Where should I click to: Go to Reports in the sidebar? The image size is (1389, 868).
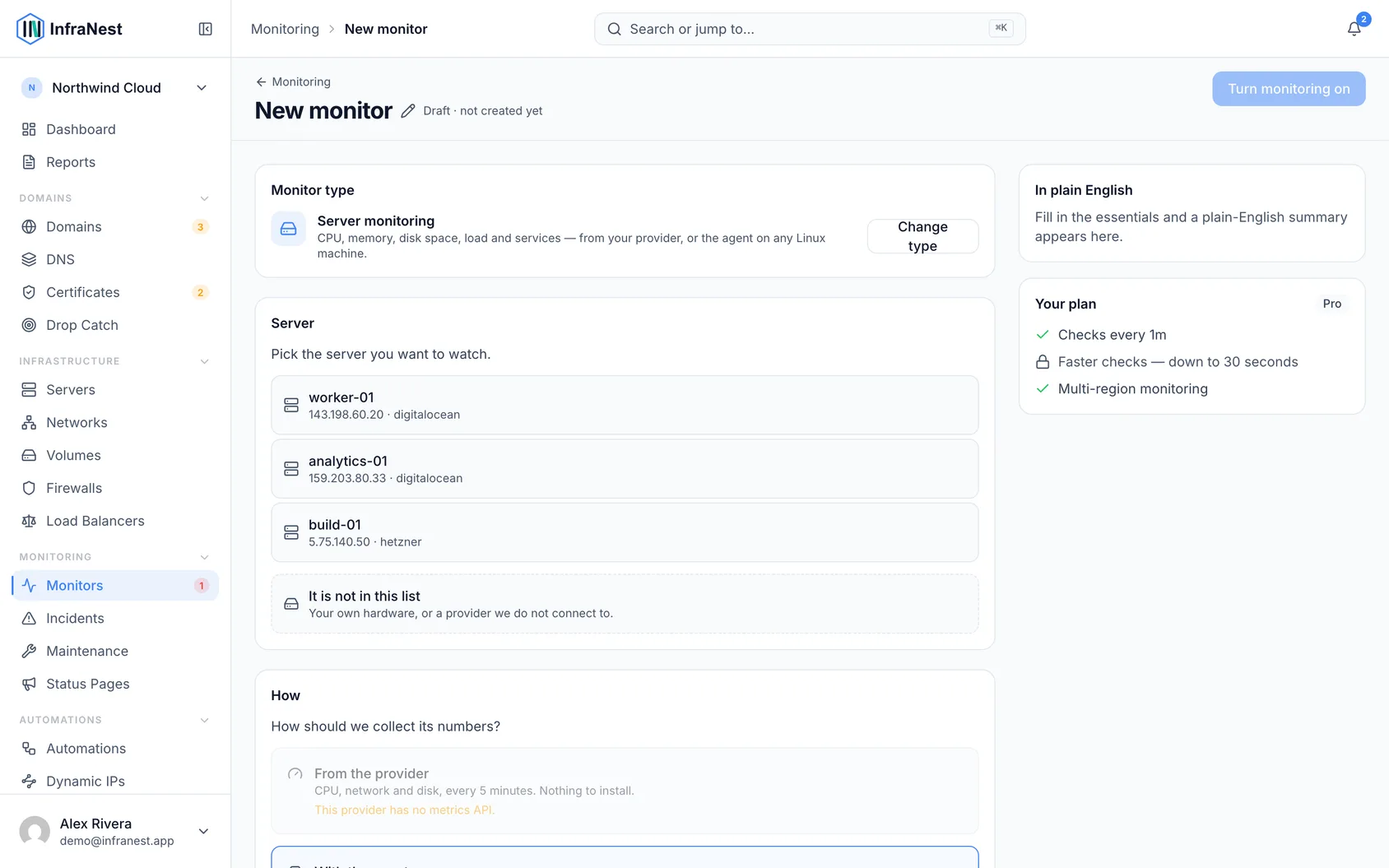pyautogui.click(x=115, y=162)
